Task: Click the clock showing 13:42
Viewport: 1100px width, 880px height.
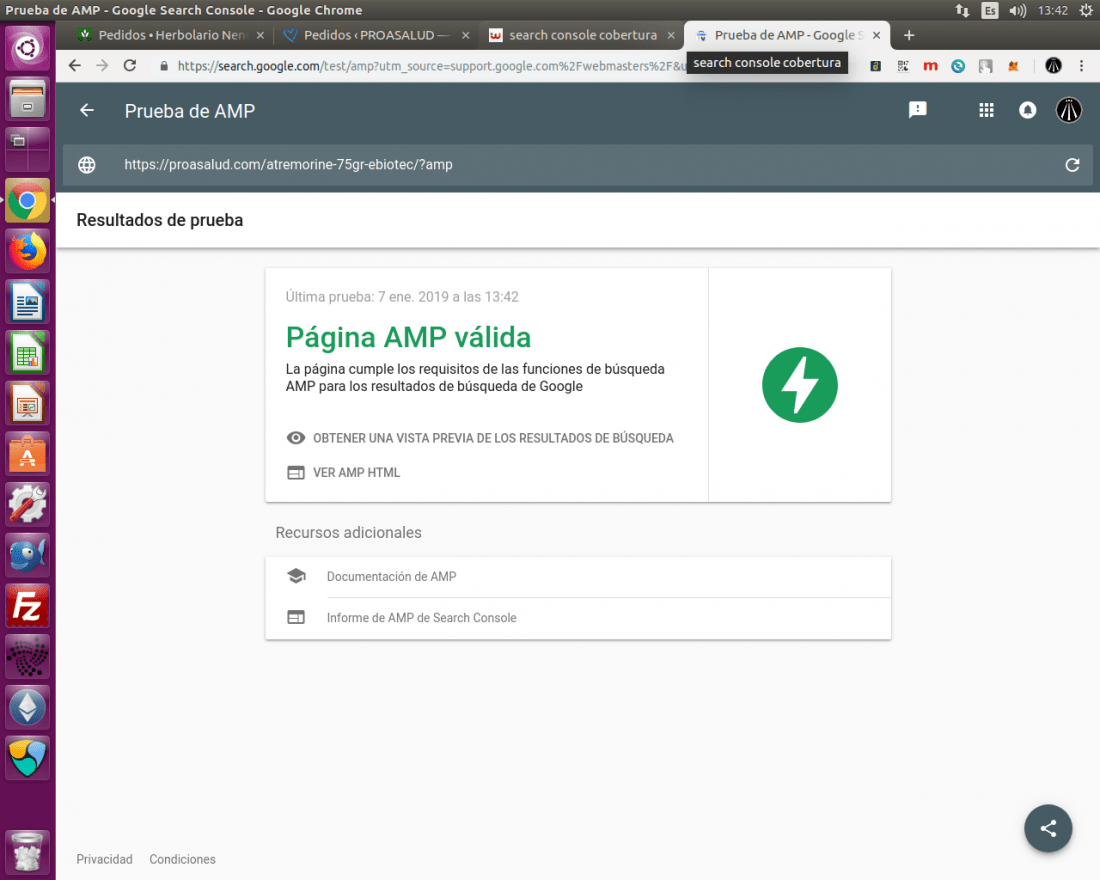Action: (1052, 11)
